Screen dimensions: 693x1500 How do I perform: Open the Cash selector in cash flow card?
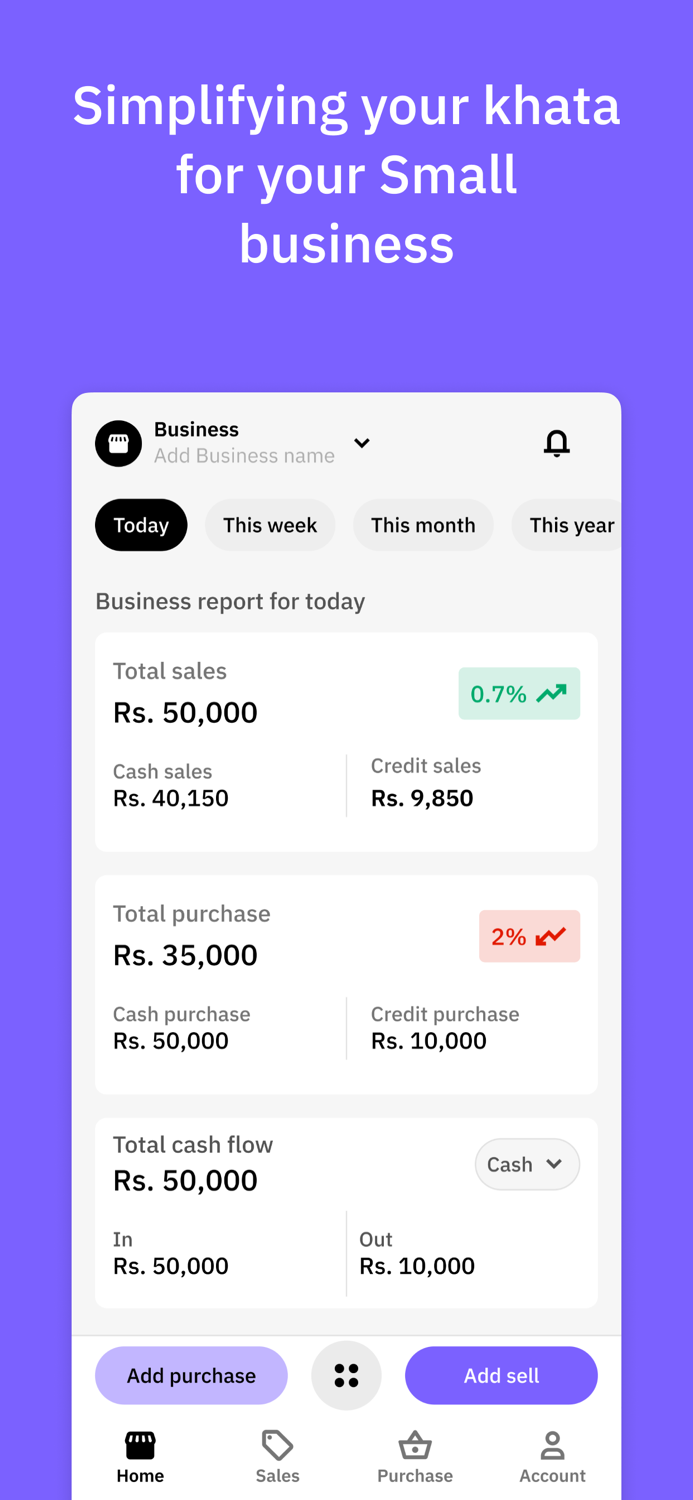[x=527, y=1164]
